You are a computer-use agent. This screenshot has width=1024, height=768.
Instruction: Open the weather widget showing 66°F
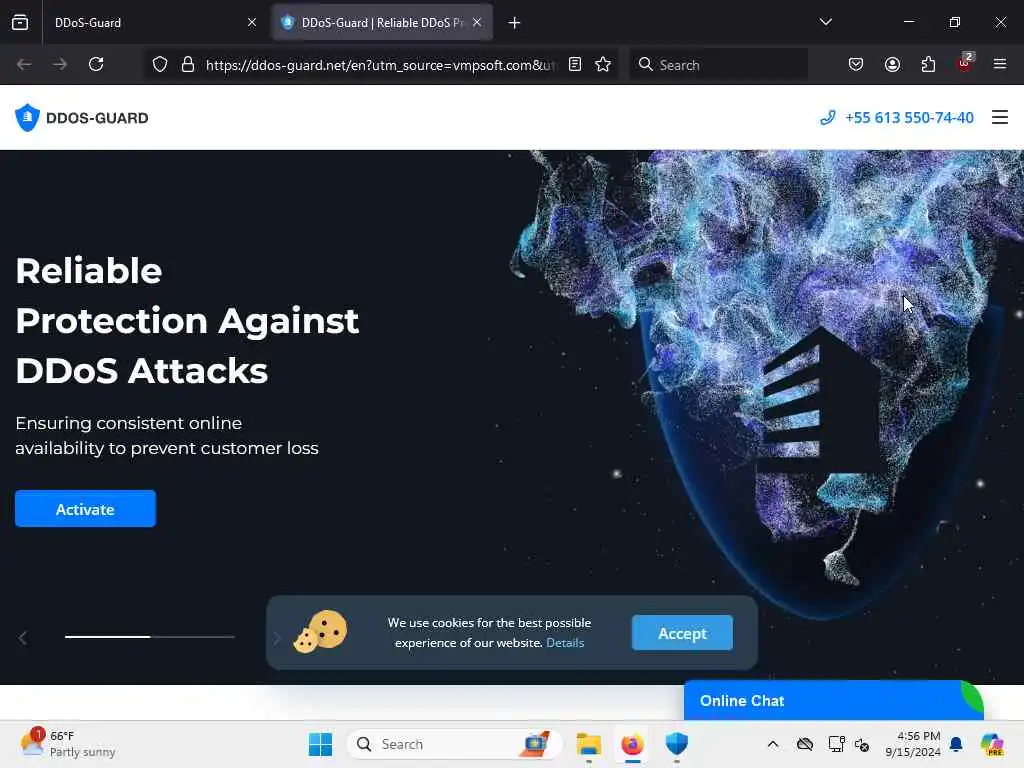click(68, 744)
